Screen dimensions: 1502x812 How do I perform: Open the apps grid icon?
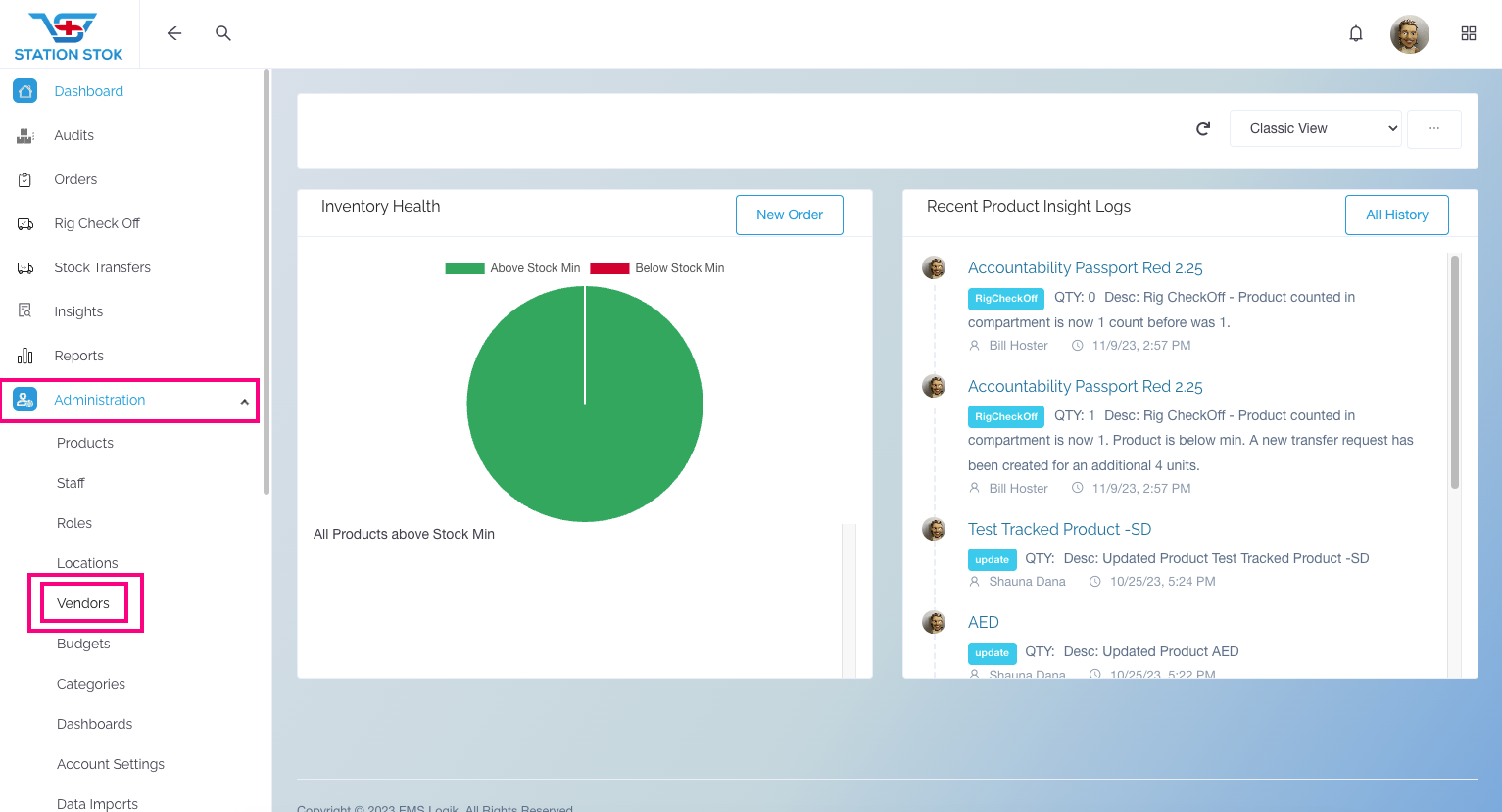tap(1469, 33)
